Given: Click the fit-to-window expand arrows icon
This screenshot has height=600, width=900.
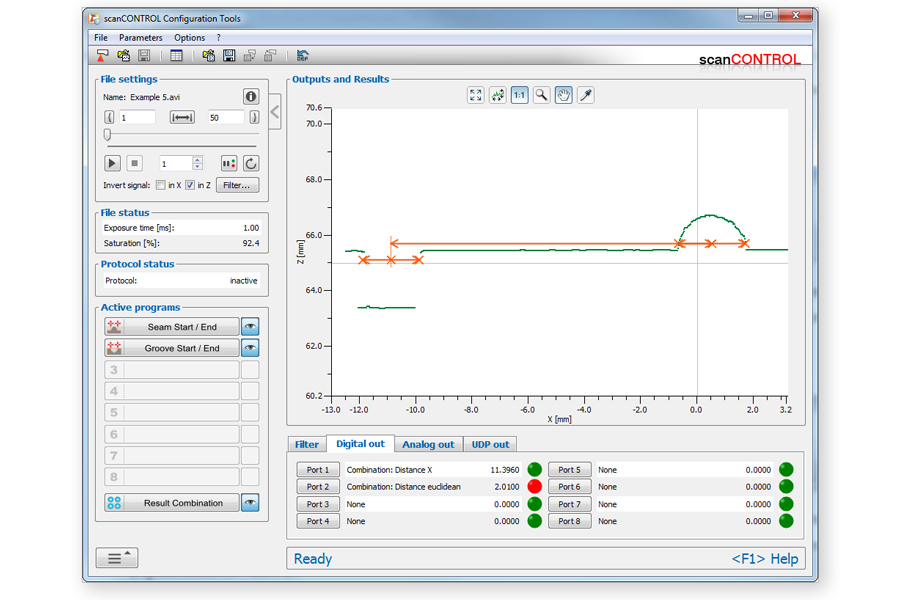Looking at the screenshot, I should [x=476, y=95].
